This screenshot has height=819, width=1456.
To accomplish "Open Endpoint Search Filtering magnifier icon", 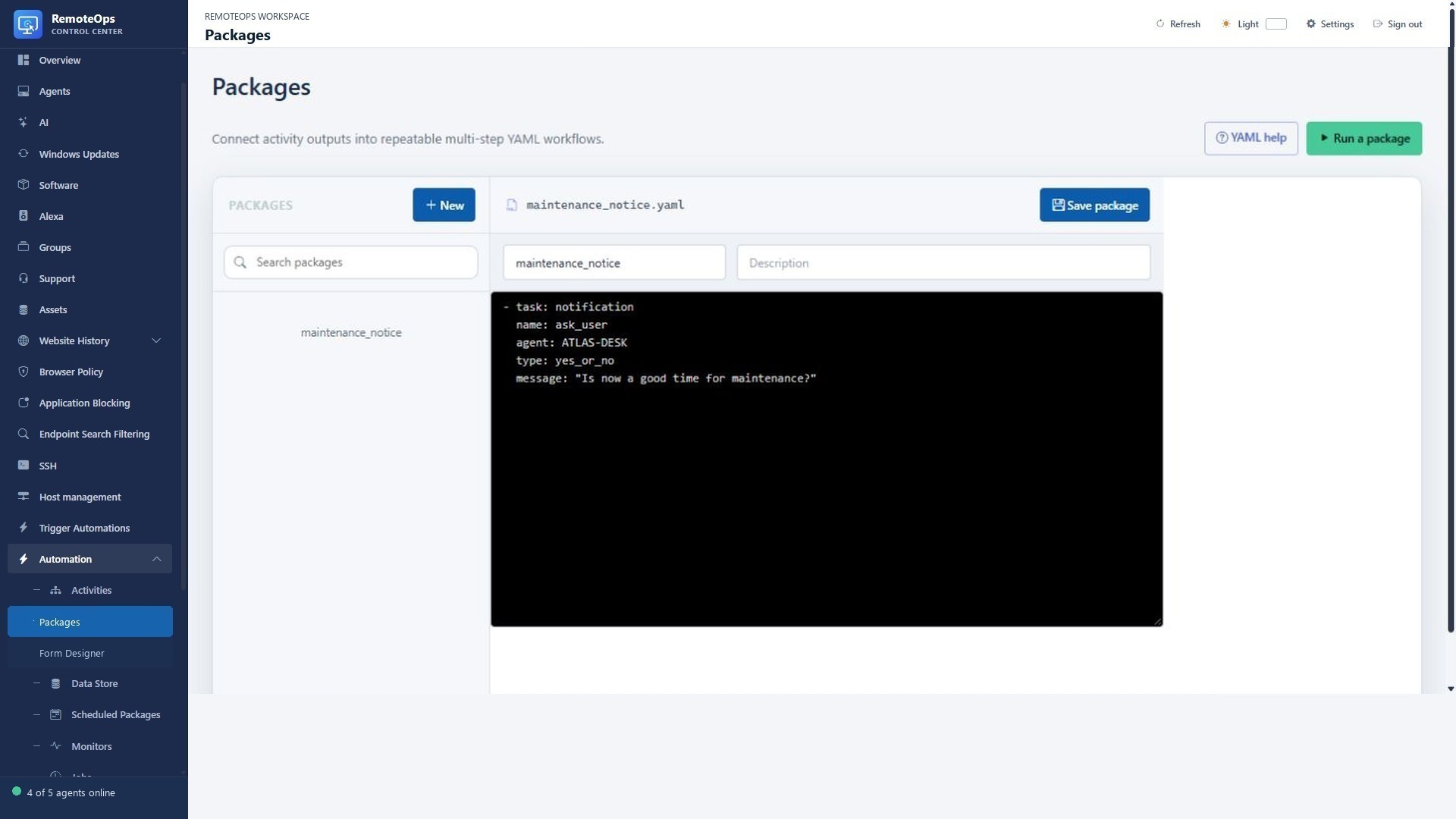I will [x=24, y=434].
